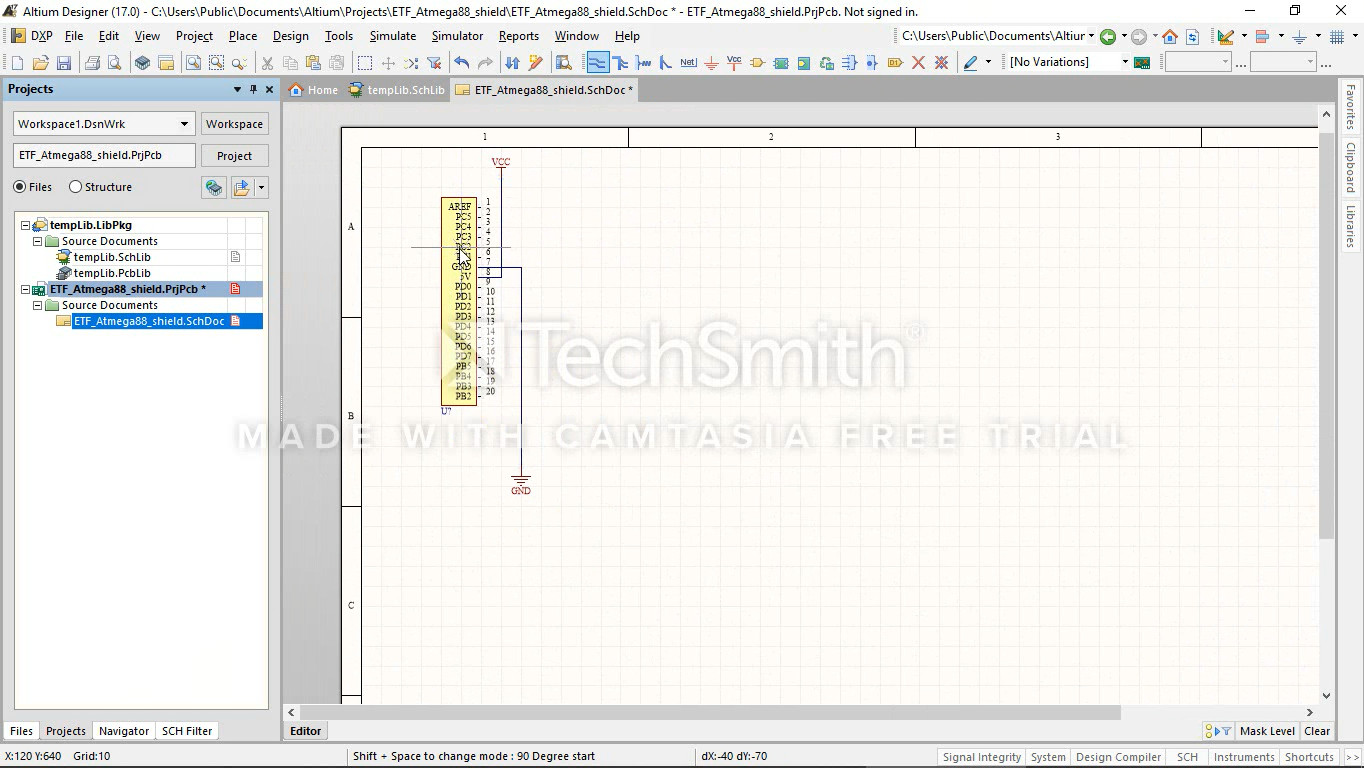Collapse the tempLib.LibPkg tree node
The image size is (1364, 768).
click(26, 225)
